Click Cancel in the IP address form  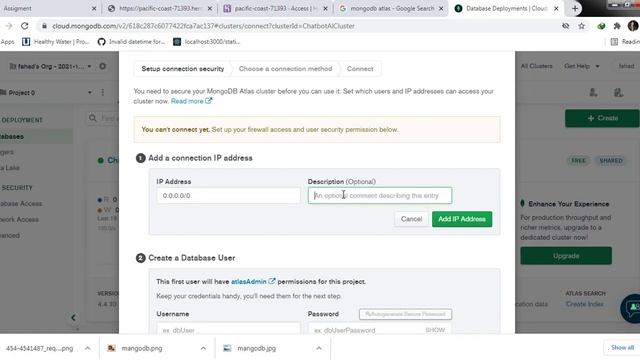(411, 219)
